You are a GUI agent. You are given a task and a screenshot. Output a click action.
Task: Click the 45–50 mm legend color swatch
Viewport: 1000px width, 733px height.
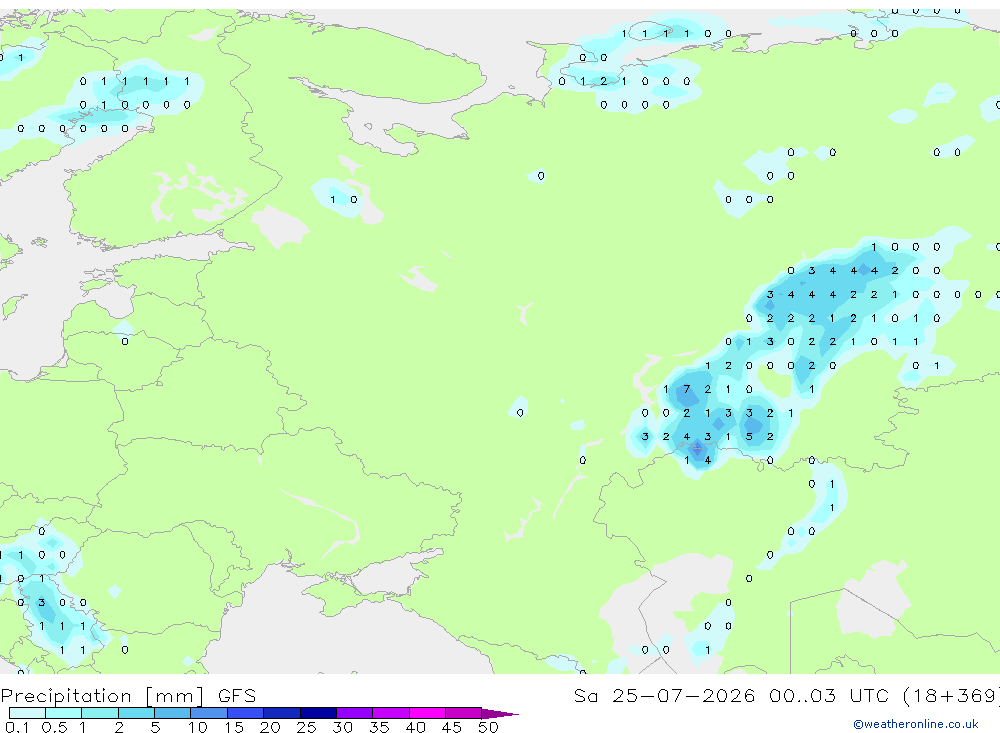coord(463,713)
